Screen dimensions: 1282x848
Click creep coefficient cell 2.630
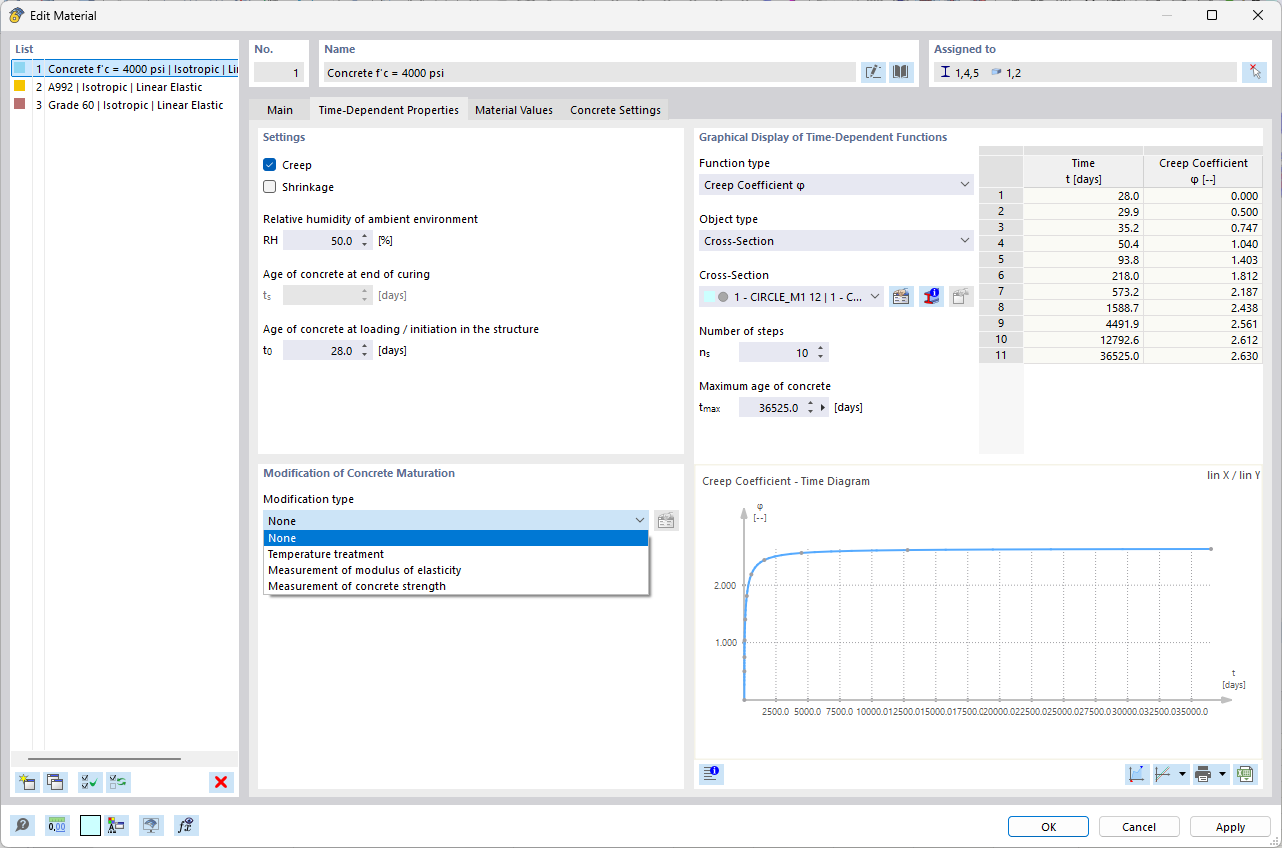pyautogui.click(x=1203, y=355)
